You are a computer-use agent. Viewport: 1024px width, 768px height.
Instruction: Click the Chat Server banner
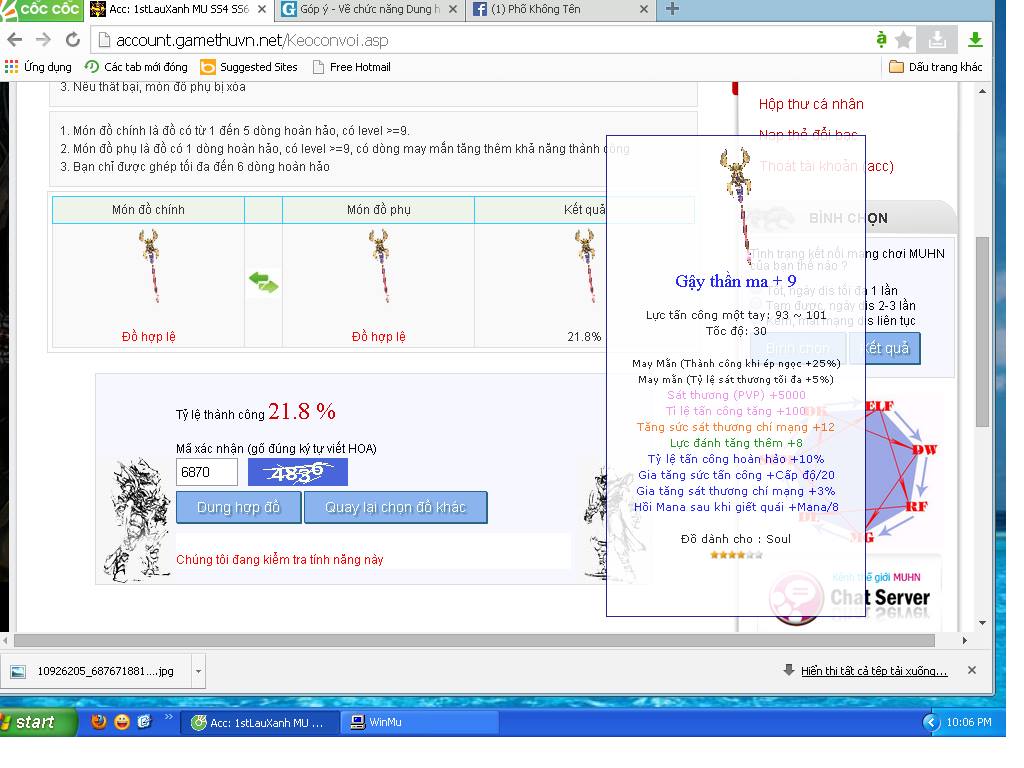852,598
